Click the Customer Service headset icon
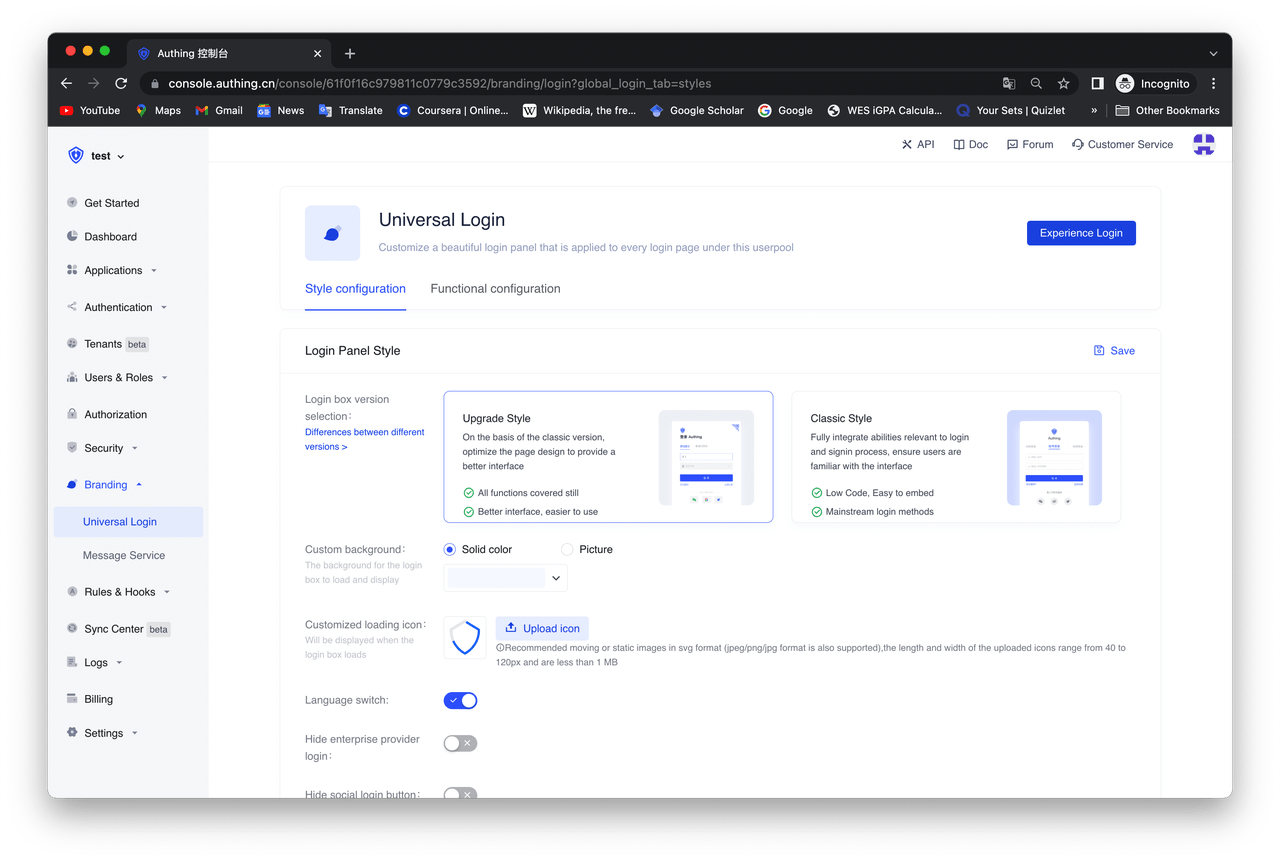The height and width of the screenshot is (861, 1280). [x=1077, y=145]
